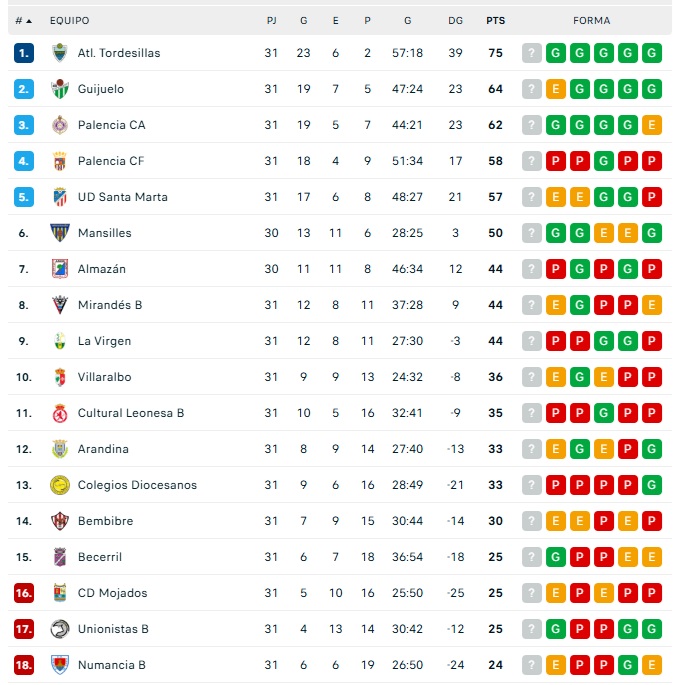Image resolution: width=679 pixels, height=685 pixels.
Task: Click the PJ column header
Action: click(271, 20)
